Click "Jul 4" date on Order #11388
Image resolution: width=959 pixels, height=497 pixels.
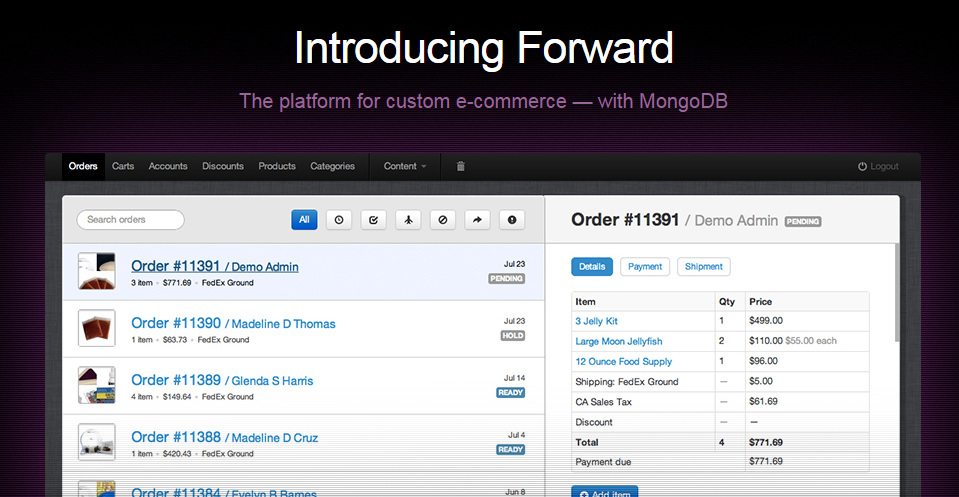click(x=517, y=435)
